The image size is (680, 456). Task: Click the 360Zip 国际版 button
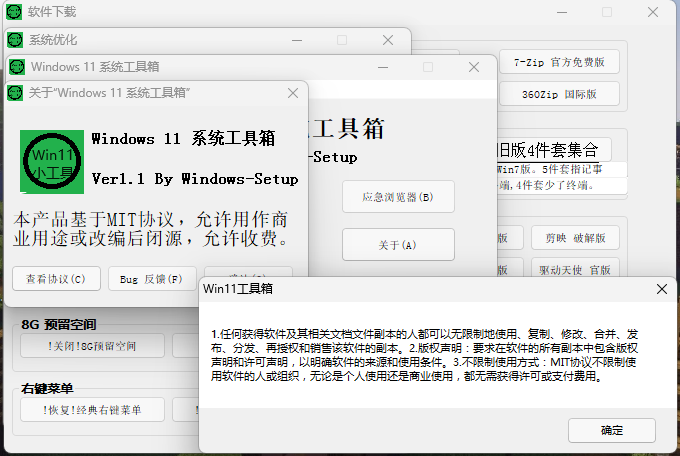tap(559, 94)
